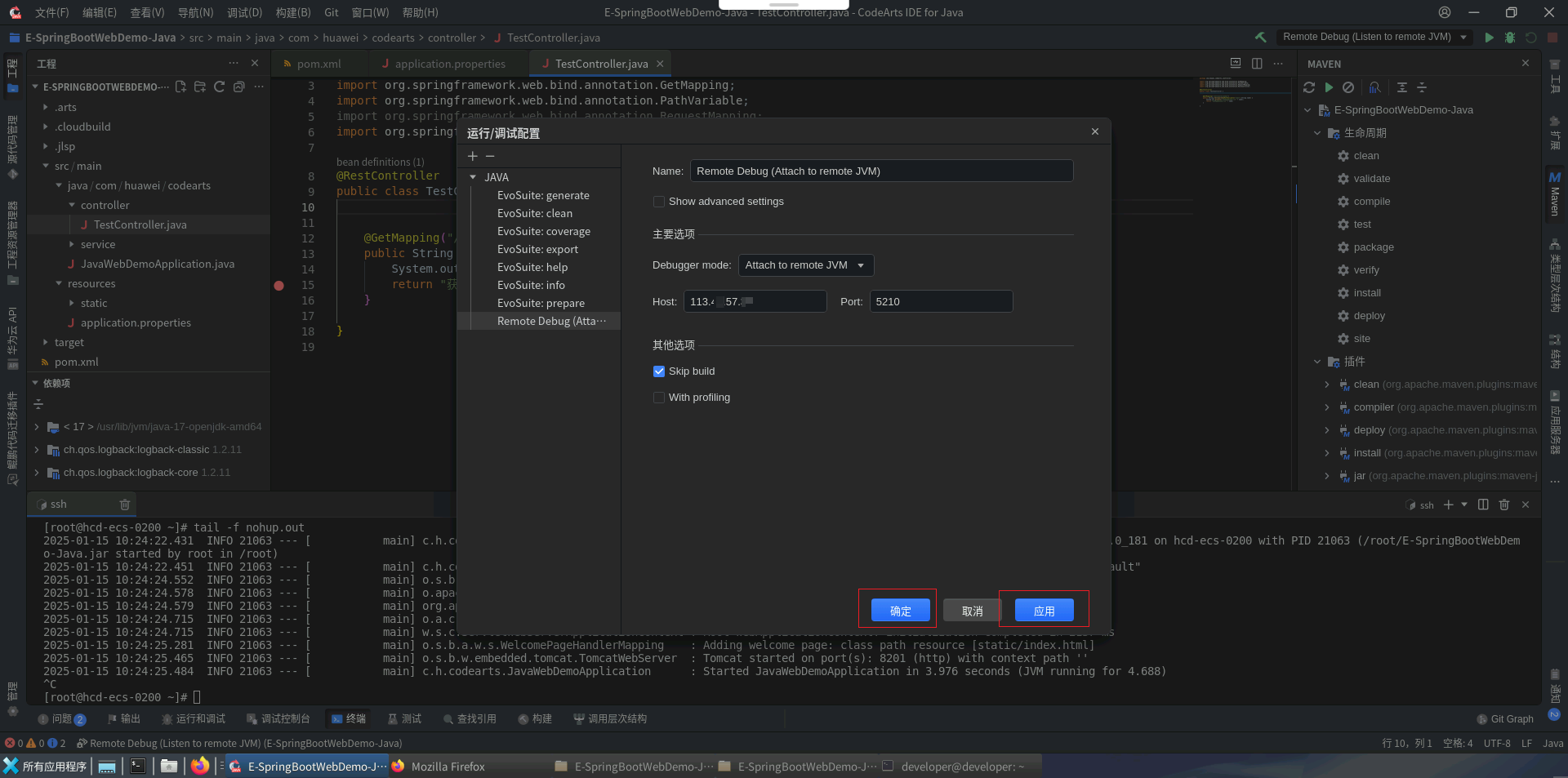Click split terminal icon in terminal toolbar
The width and height of the screenshot is (1568, 778).
pos(1483,505)
